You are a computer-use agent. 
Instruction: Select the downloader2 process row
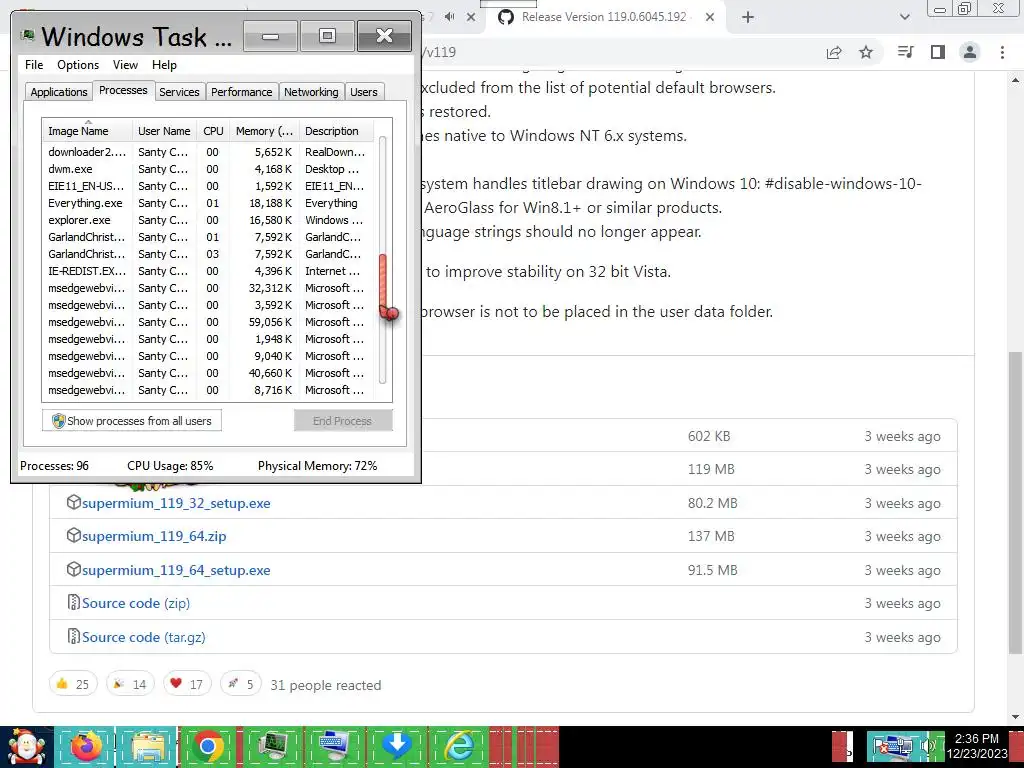208,152
